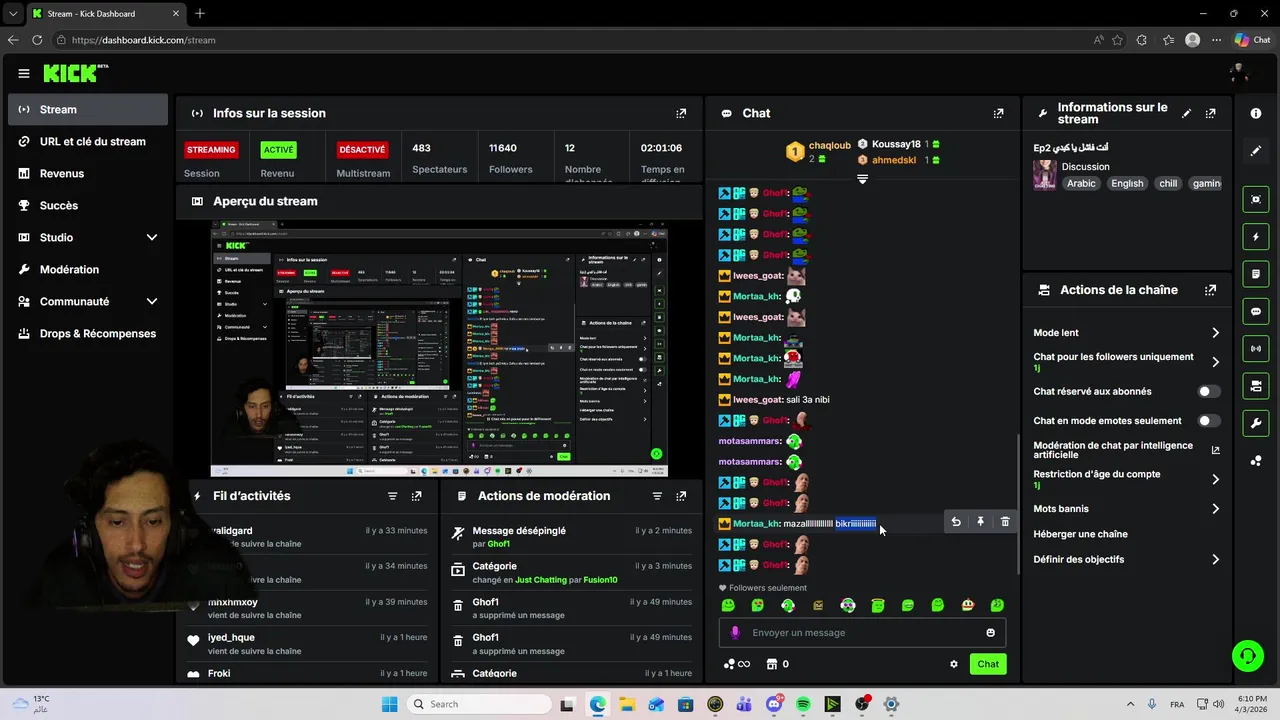Open the Modération page
The height and width of the screenshot is (720, 1280).
point(88,269)
